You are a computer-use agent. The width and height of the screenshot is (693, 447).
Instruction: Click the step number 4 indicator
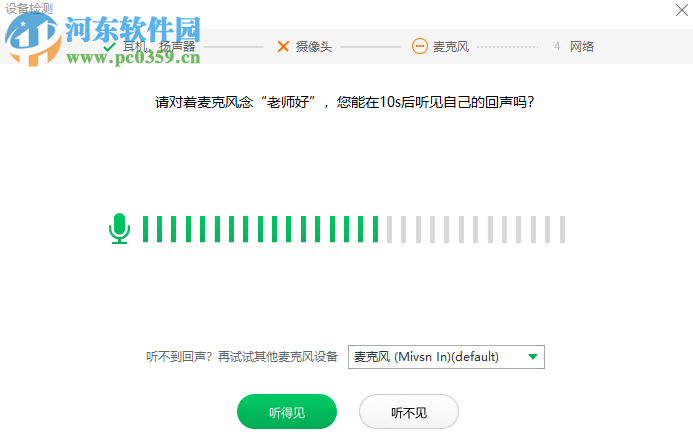tap(557, 46)
